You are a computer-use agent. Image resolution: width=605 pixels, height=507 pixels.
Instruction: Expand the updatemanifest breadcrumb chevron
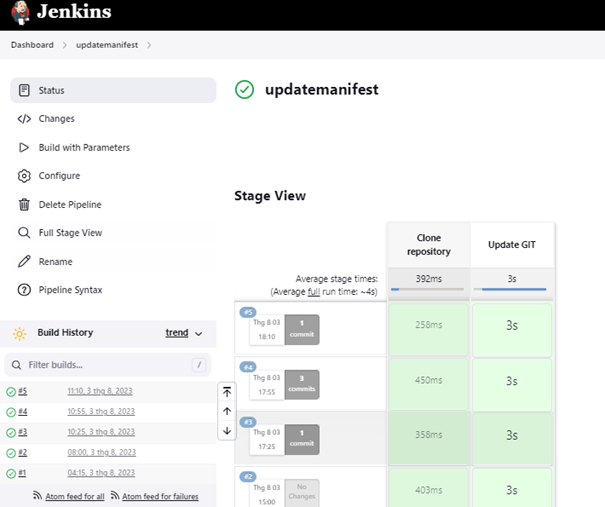pos(149,45)
